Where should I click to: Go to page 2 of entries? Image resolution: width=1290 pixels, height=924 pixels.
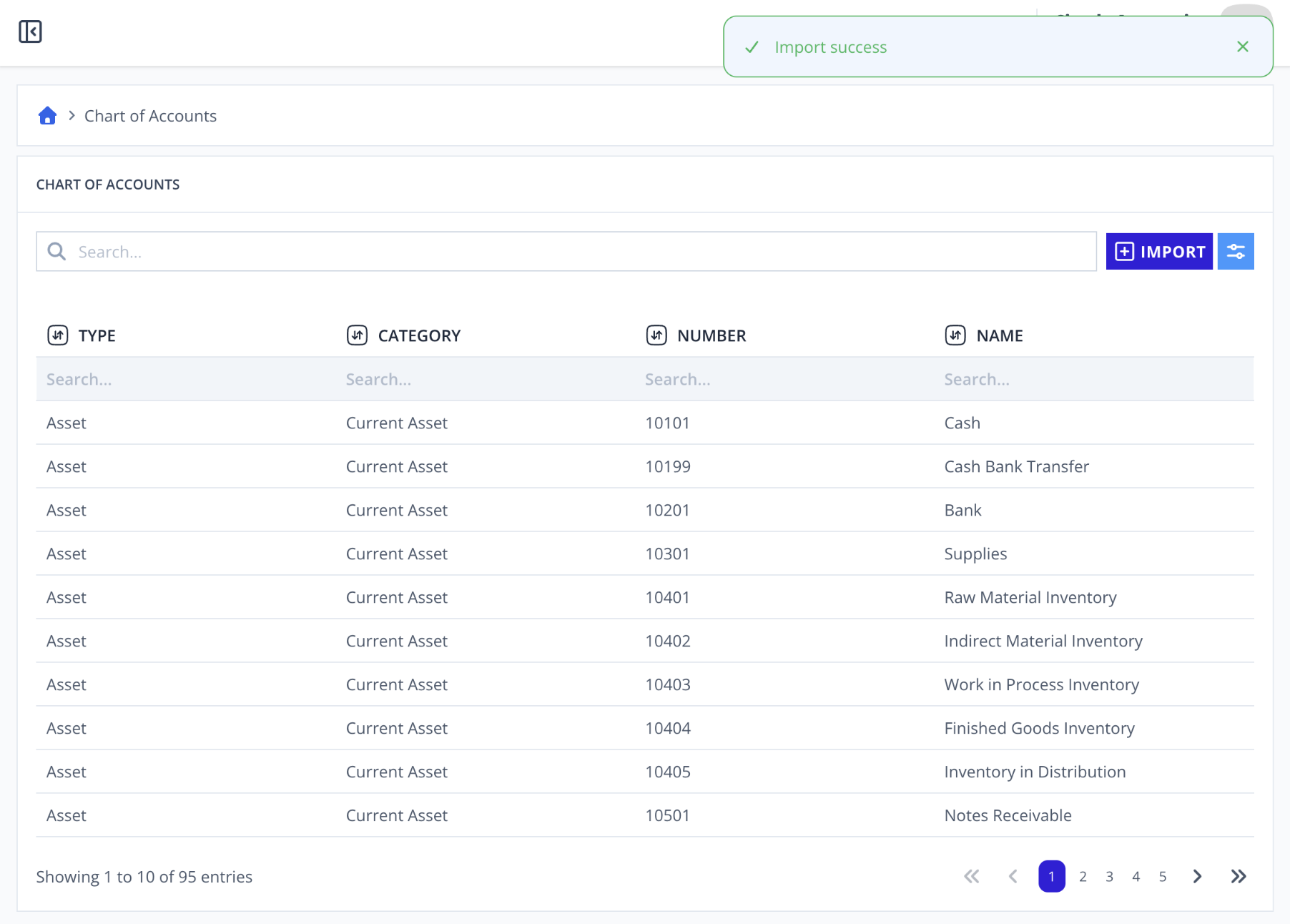tap(1083, 877)
